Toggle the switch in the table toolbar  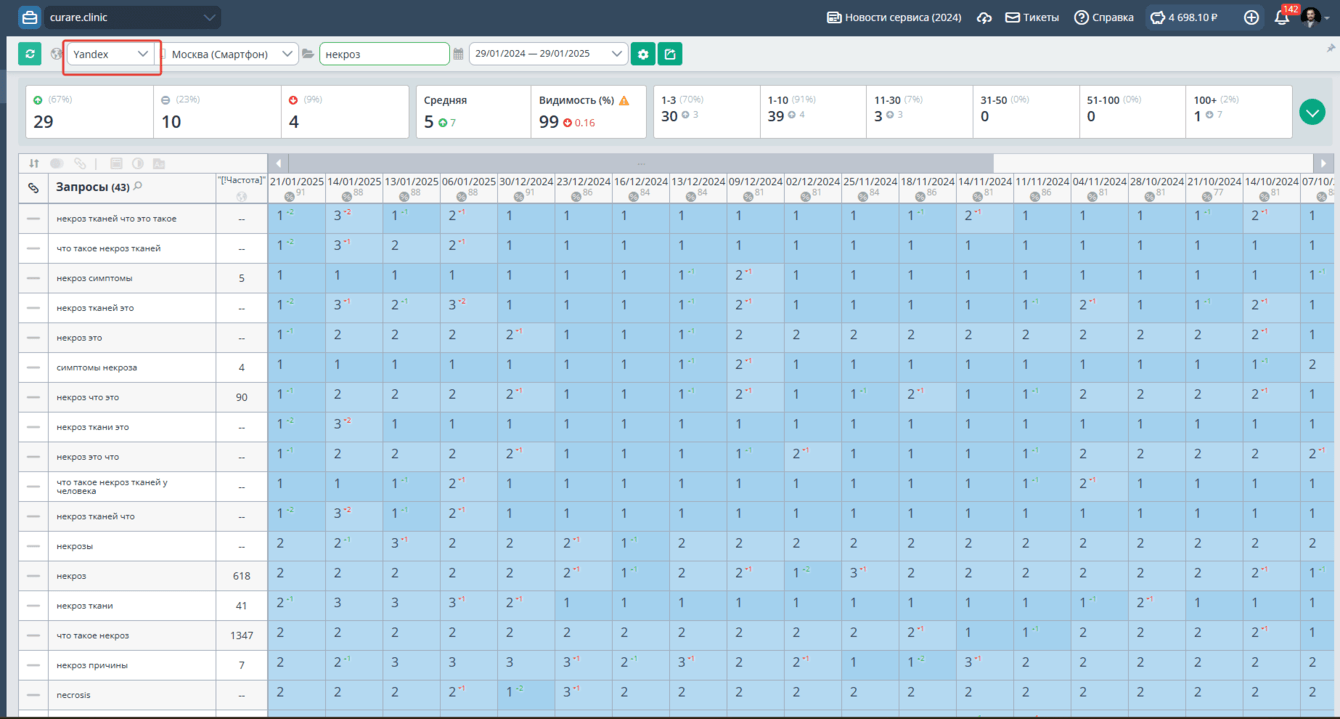point(57,163)
